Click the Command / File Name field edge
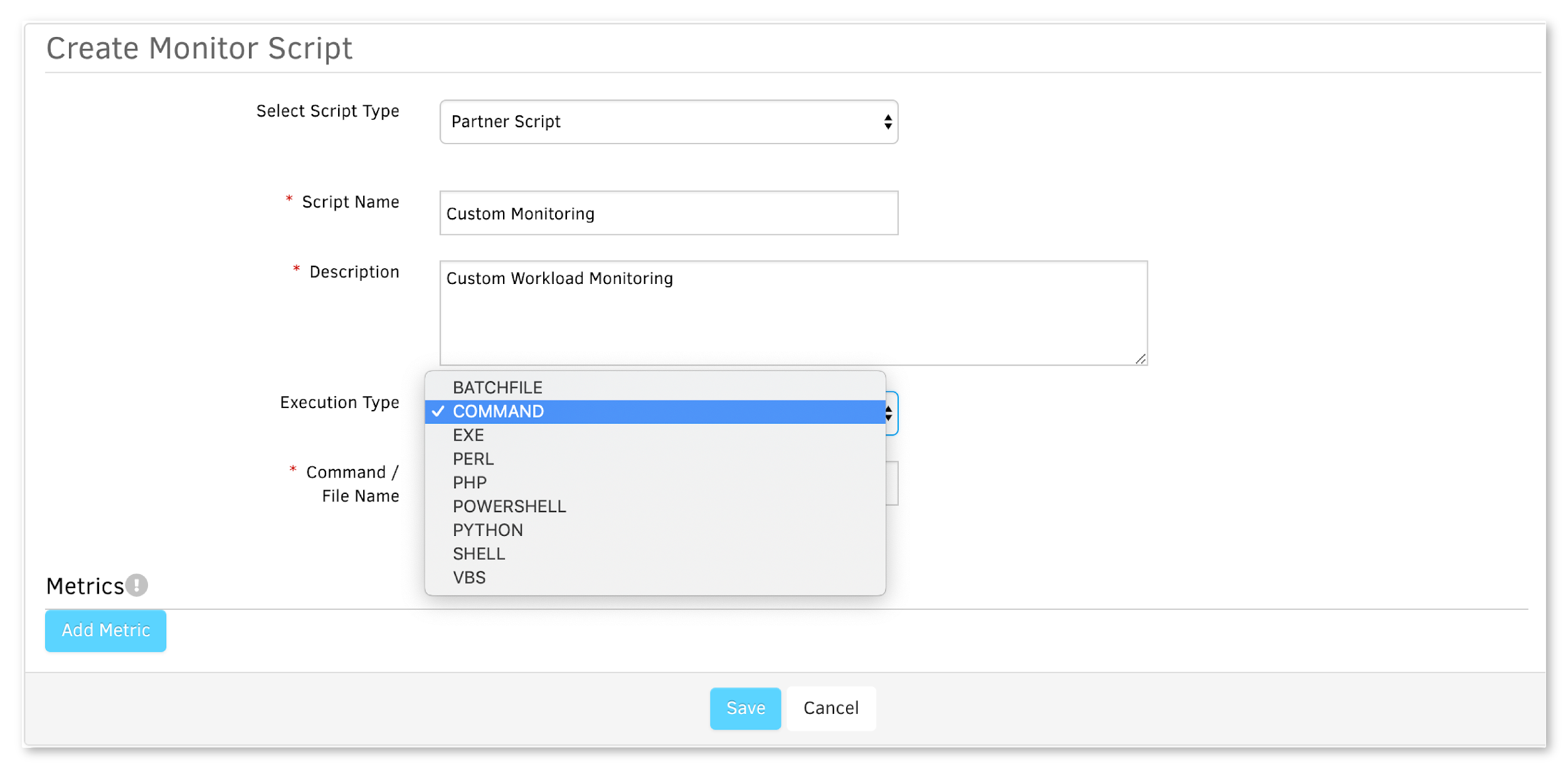Viewport: 1568px width, 771px height. 892,483
